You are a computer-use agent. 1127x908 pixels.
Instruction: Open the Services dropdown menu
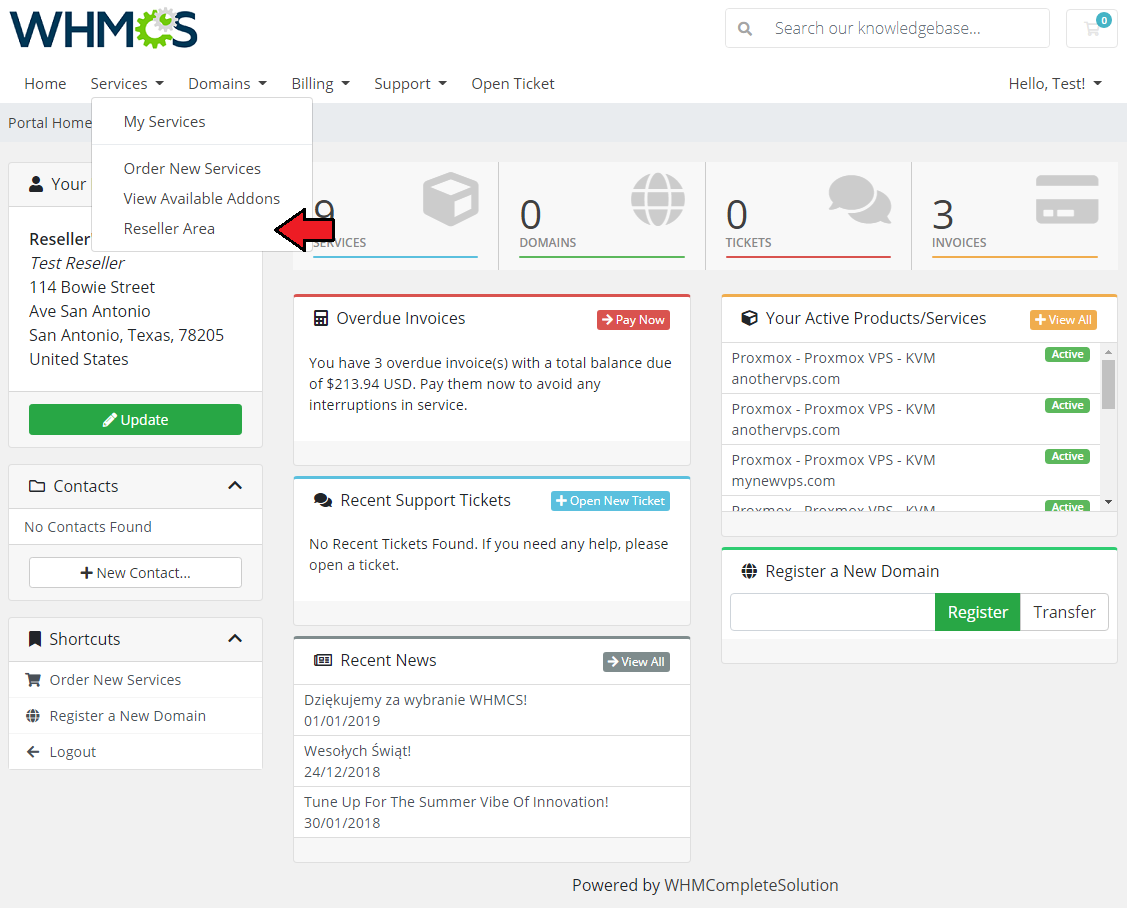tap(126, 83)
